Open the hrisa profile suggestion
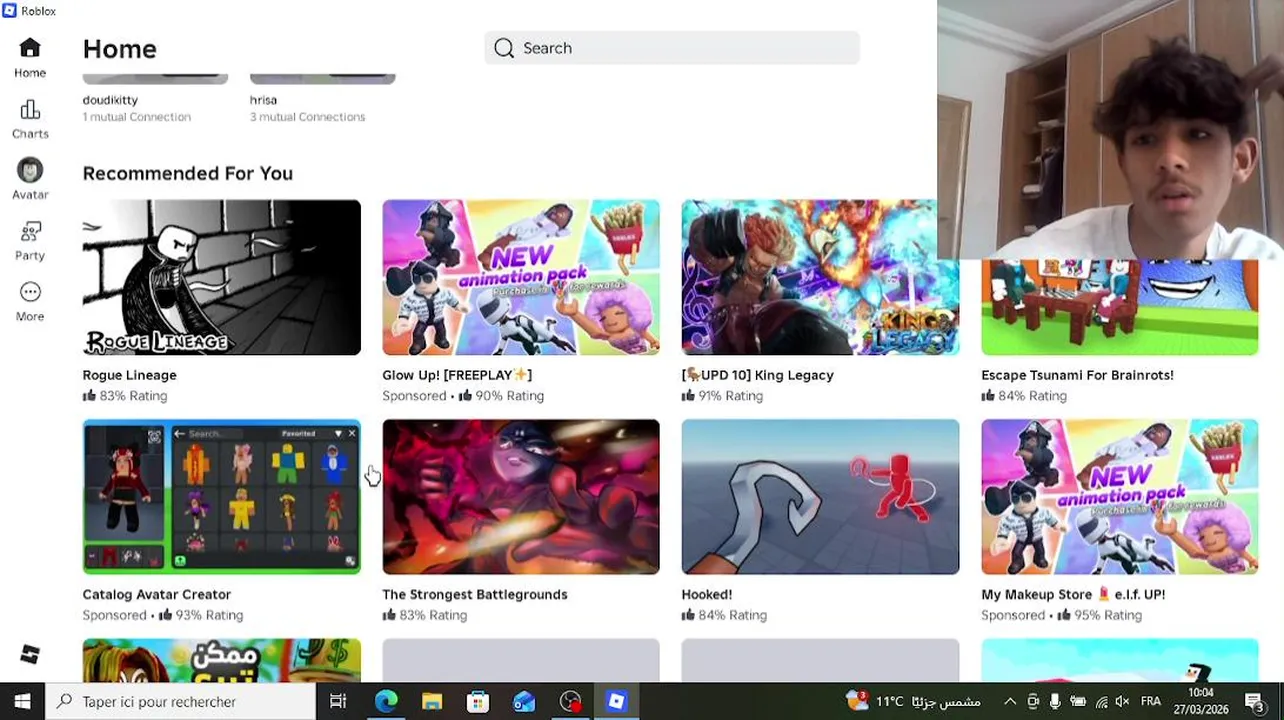The width and height of the screenshot is (1284, 720). tap(263, 100)
